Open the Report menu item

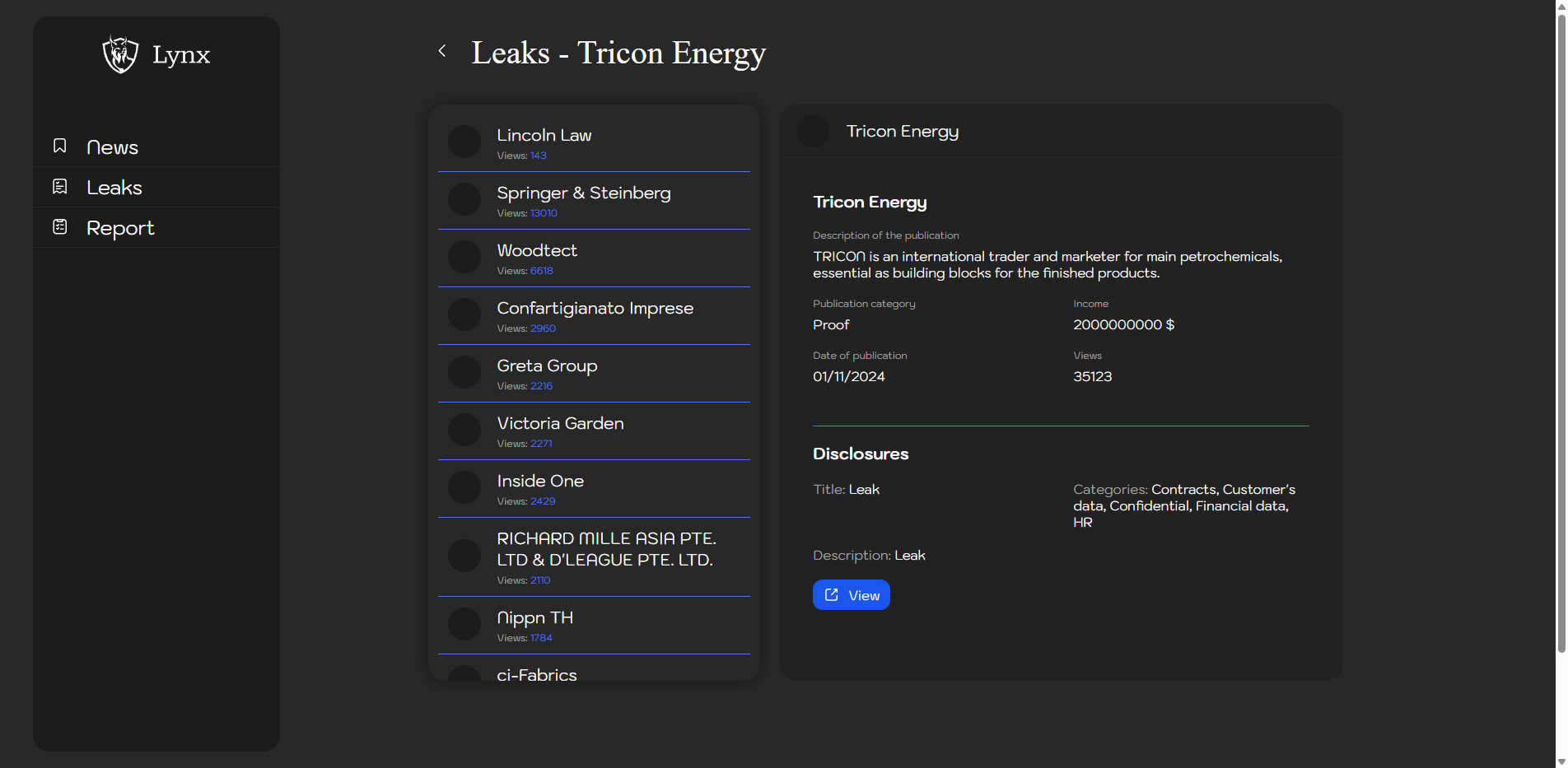tap(120, 228)
